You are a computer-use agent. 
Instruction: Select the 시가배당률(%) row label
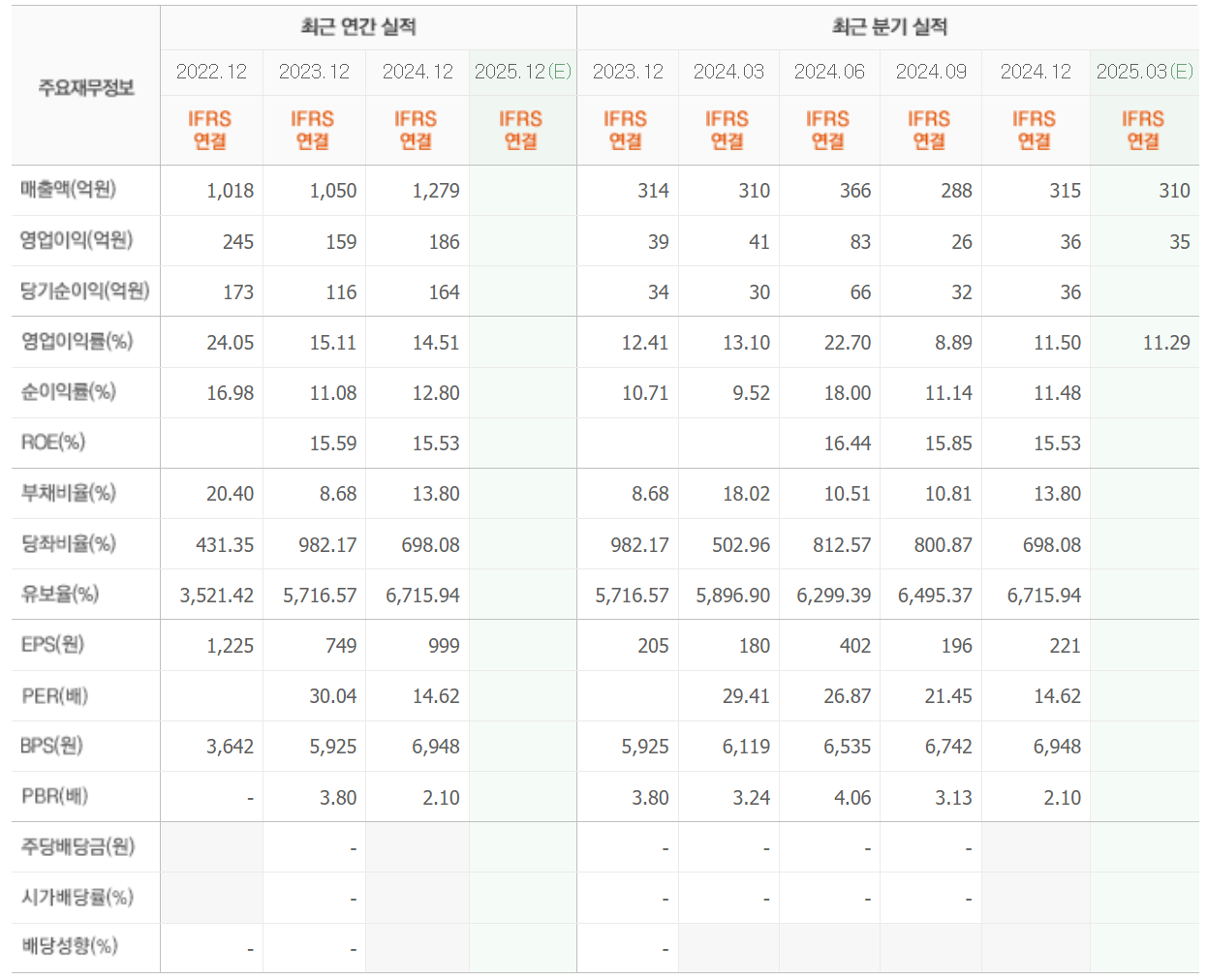pyautogui.click(x=77, y=897)
